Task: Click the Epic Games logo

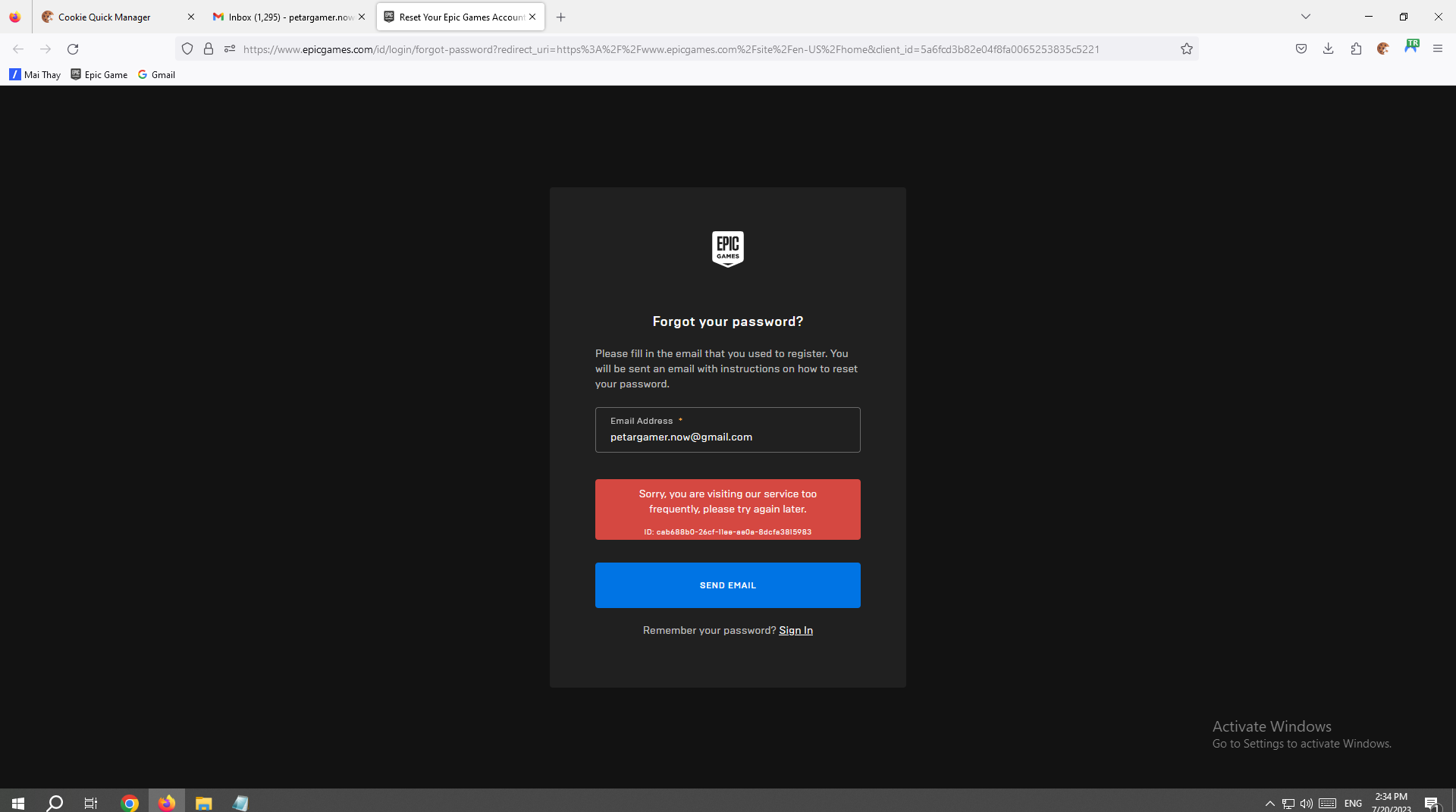Action: (x=728, y=249)
